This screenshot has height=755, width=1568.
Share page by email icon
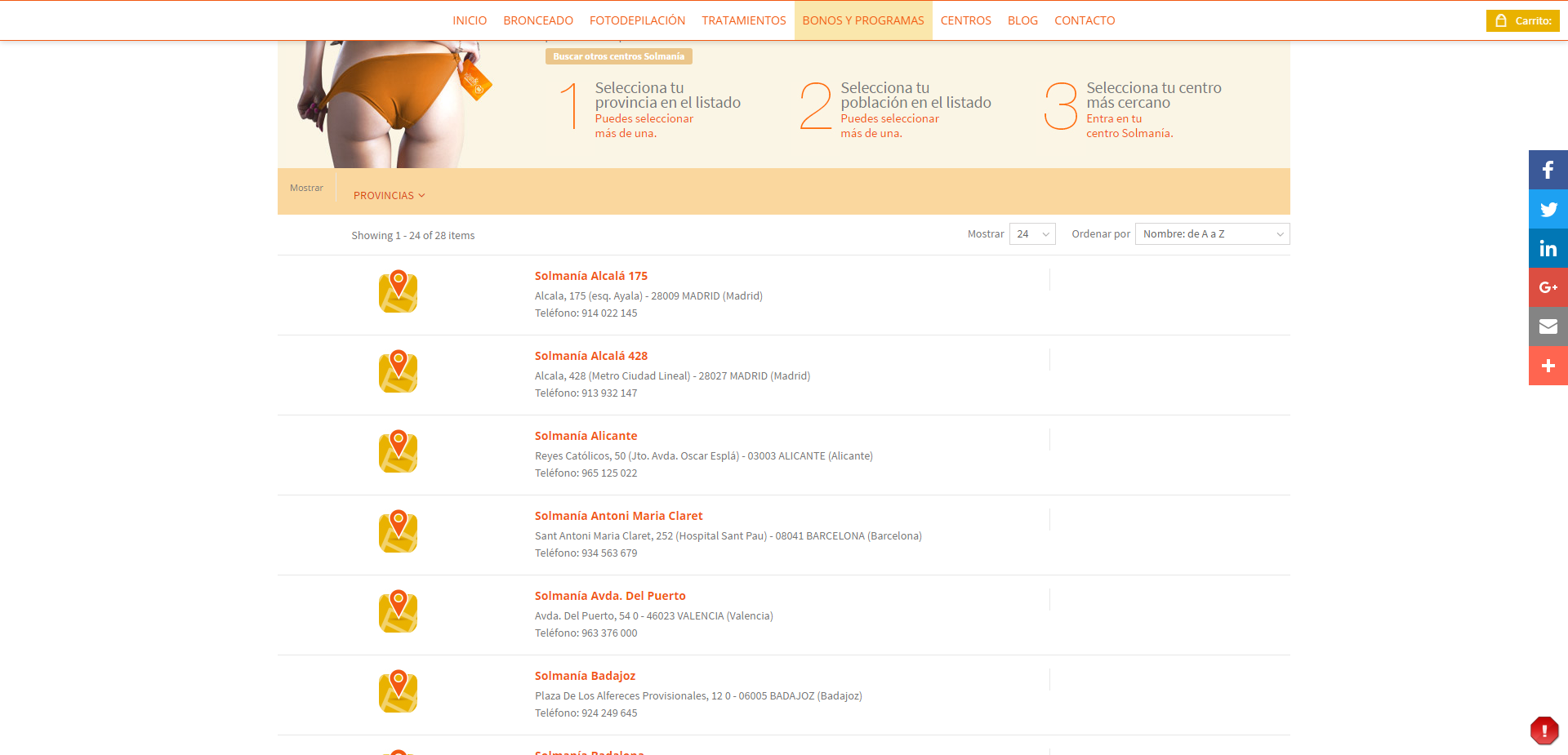pos(1548,326)
